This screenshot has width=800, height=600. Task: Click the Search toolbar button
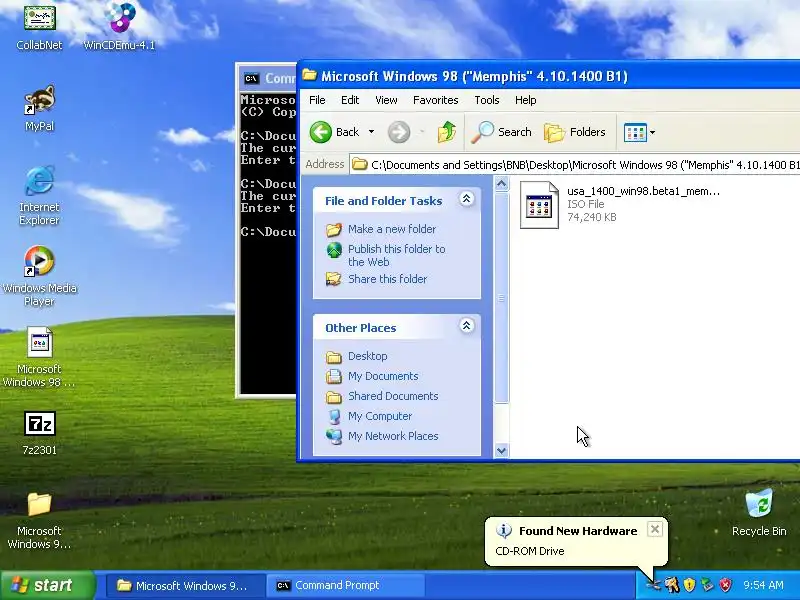[x=501, y=132]
